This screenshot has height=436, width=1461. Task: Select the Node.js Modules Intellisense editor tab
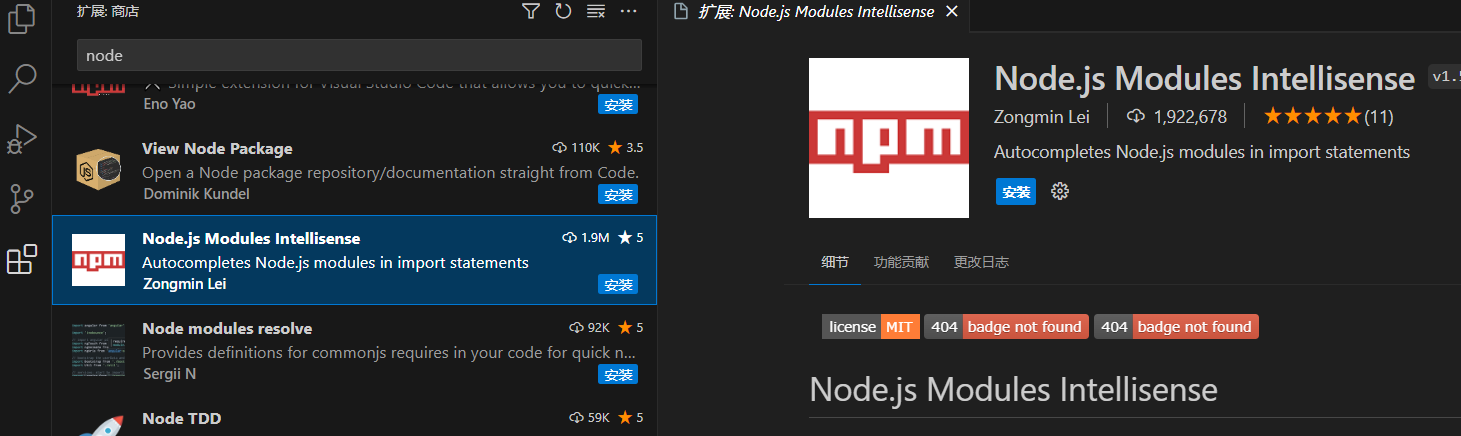click(x=816, y=12)
